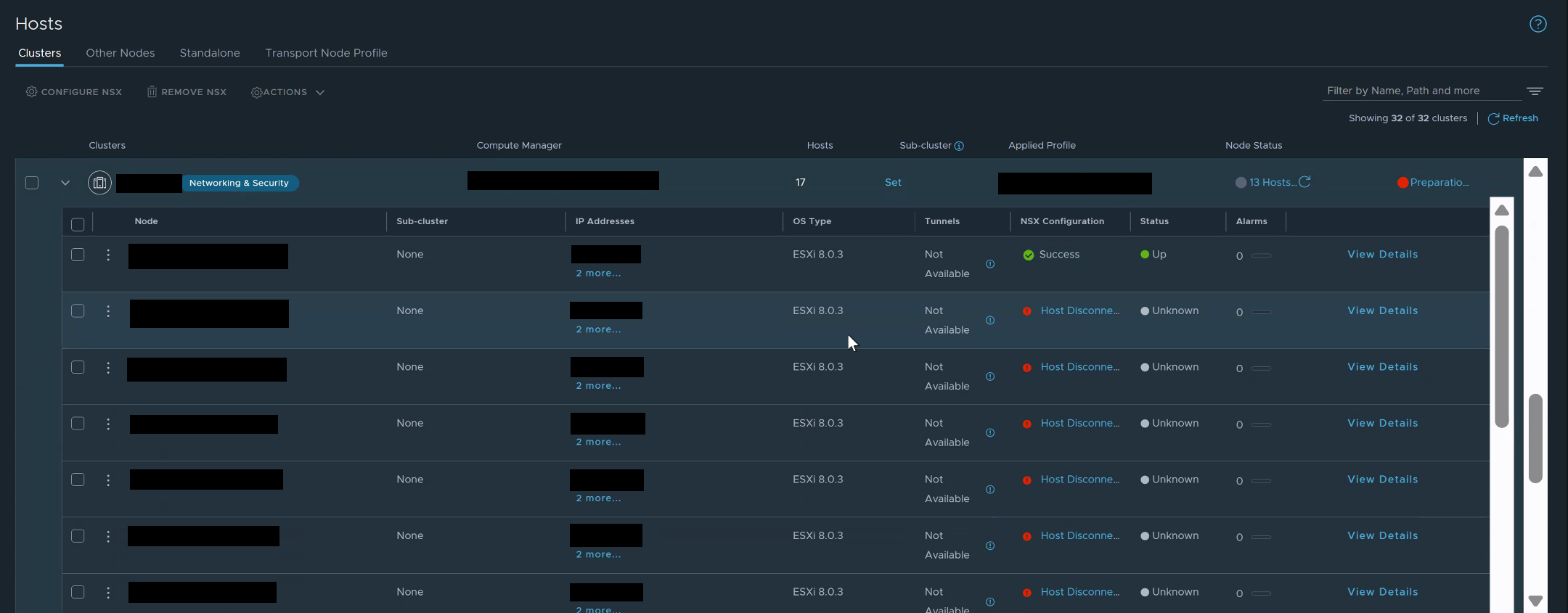
Task: Refresh node status with the circular arrow icon
Action: pyautogui.click(x=1304, y=182)
